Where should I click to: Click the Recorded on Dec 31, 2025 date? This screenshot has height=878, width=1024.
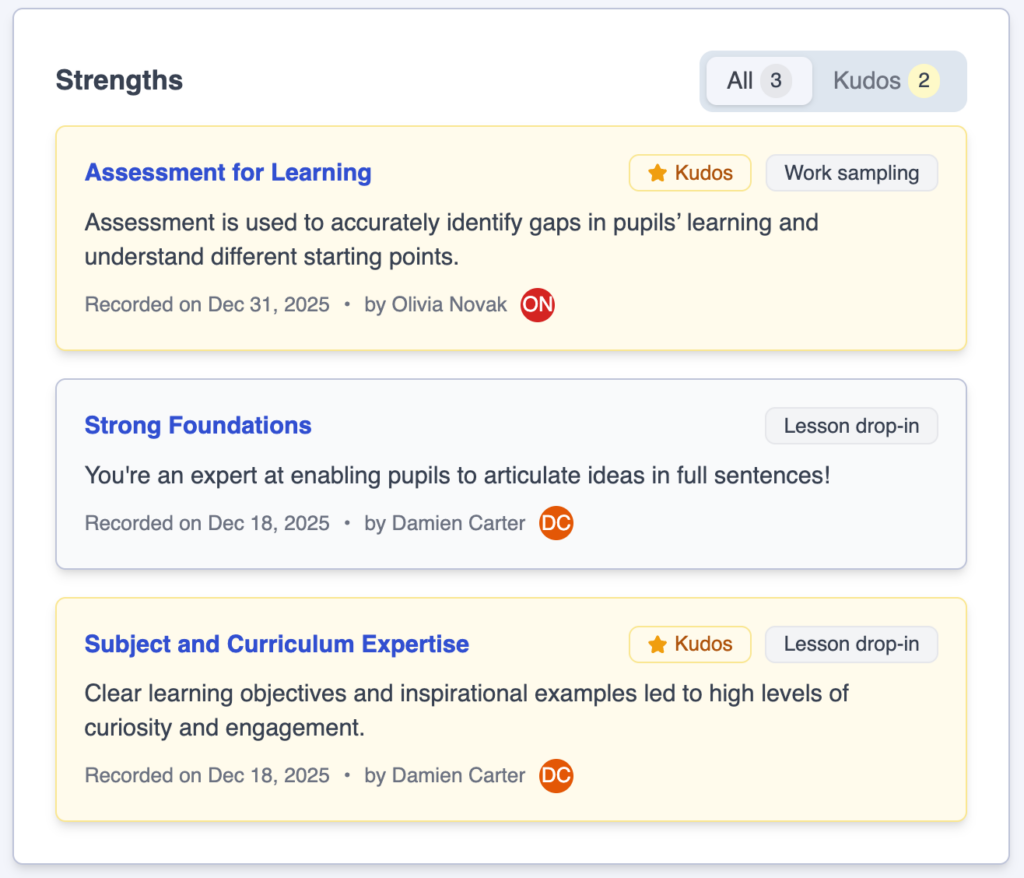(x=207, y=305)
